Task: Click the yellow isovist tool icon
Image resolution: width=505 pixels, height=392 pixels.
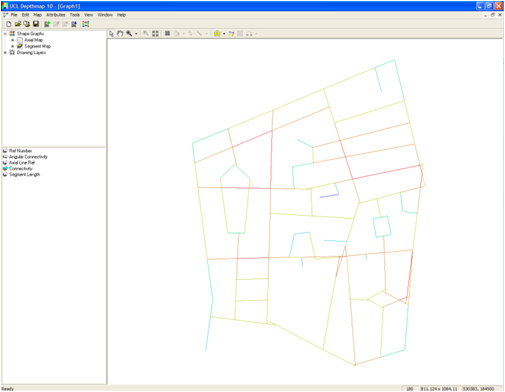Action: (217, 34)
